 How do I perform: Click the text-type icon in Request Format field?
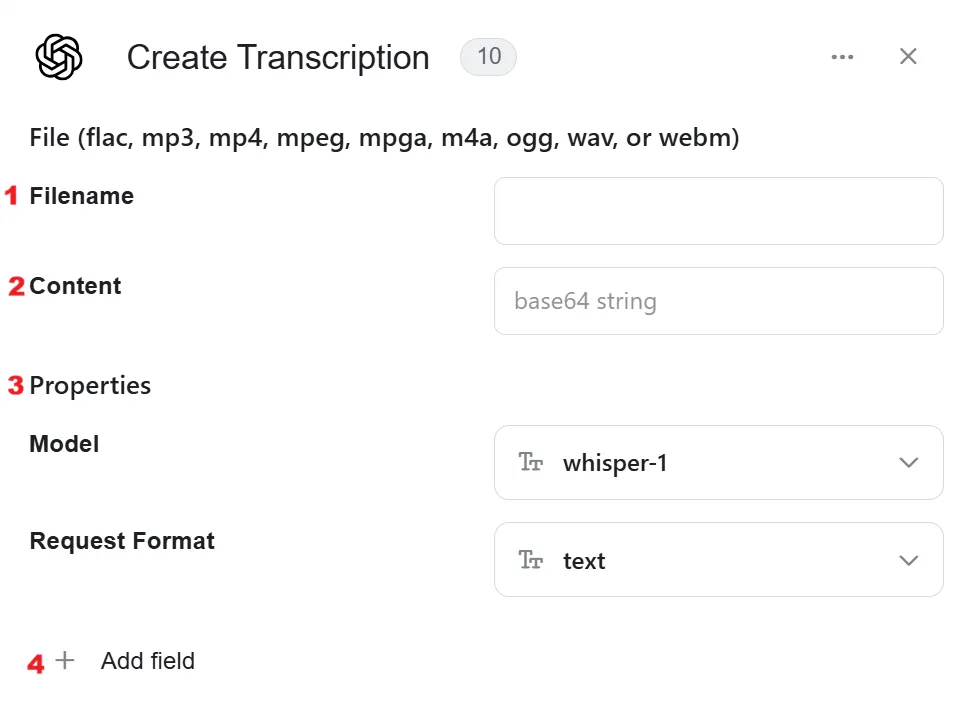click(531, 560)
